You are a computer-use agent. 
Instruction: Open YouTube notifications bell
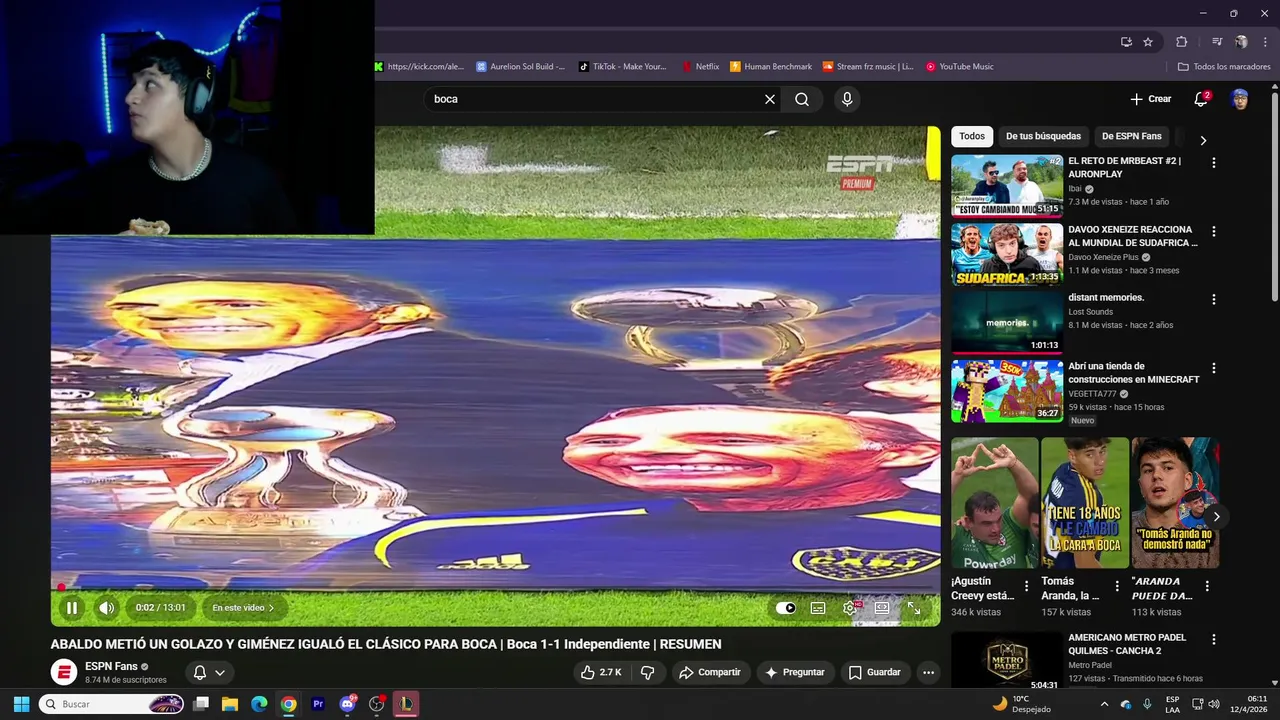(x=1201, y=99)
